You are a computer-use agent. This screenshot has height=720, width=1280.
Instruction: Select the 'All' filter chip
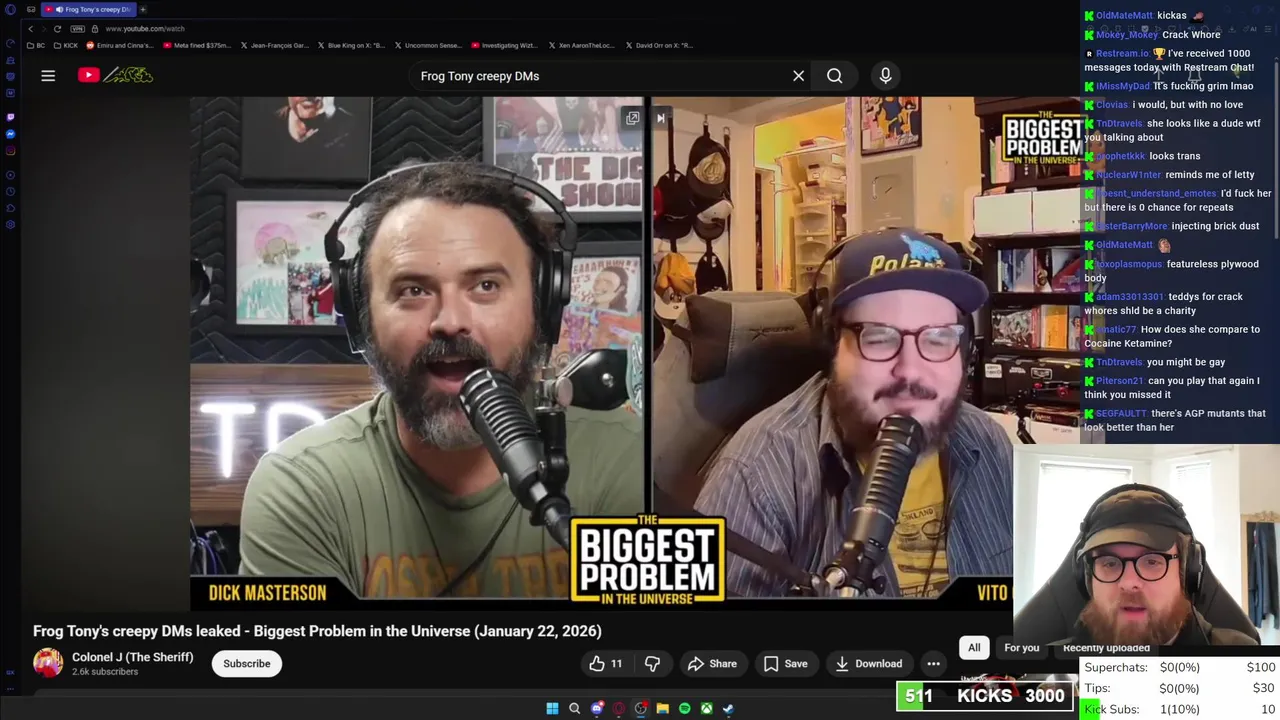974,648
